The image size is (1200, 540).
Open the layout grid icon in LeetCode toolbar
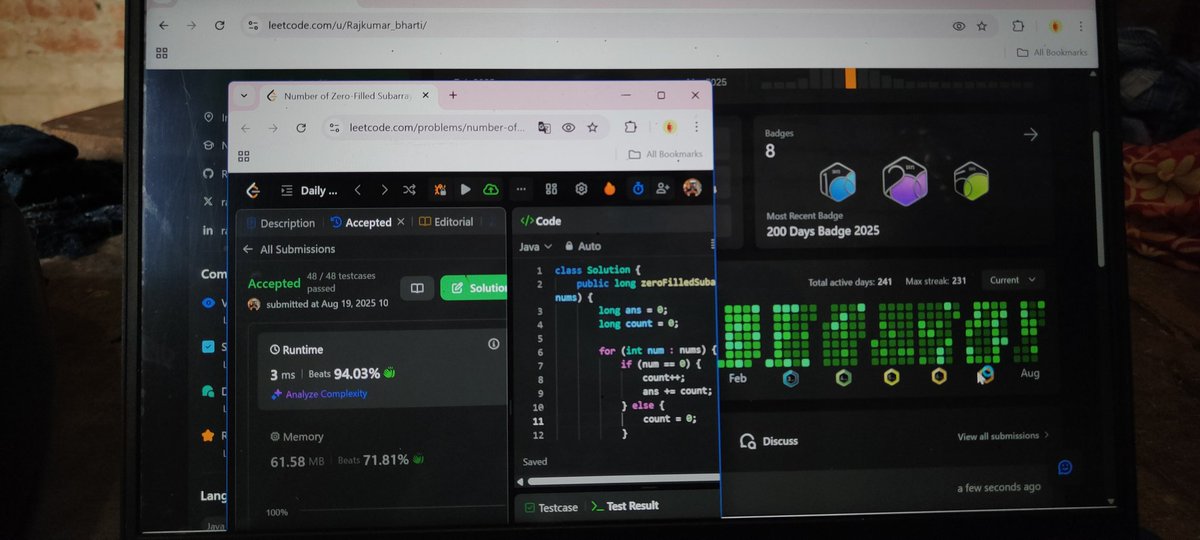pyautogui.click(x=551, y=189)
